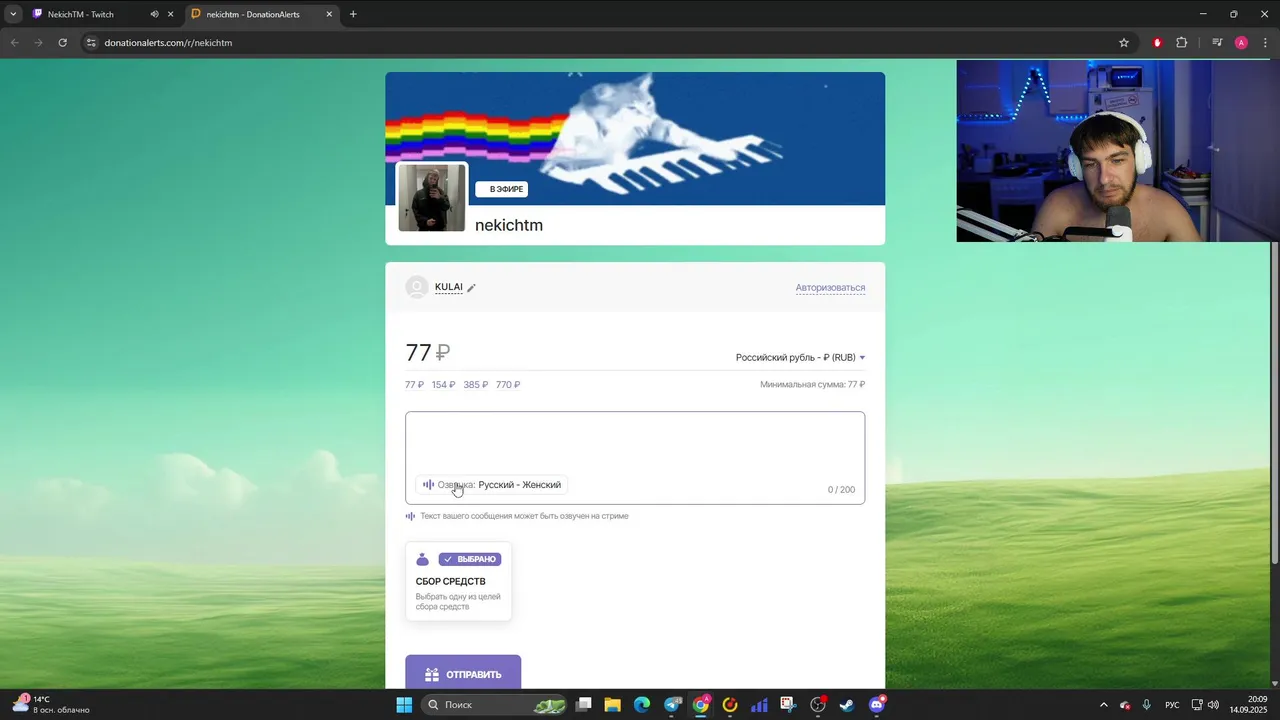
Task: Launch Microsoft Edge from taskbar
Action: 642,705
